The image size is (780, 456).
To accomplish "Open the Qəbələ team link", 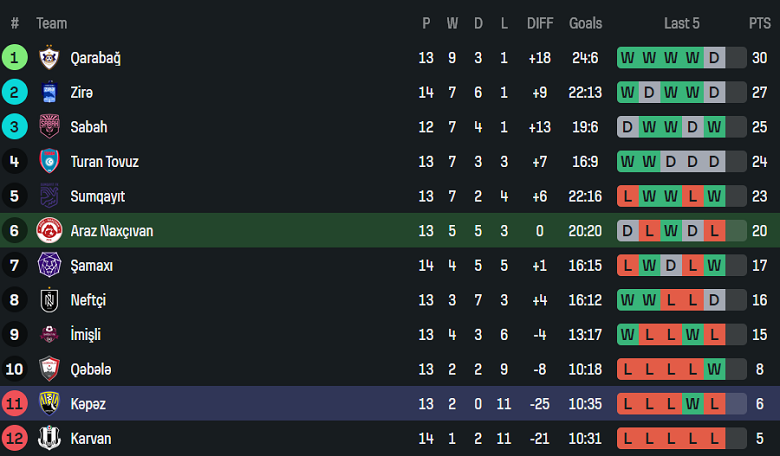I will [x=91, y=369].
